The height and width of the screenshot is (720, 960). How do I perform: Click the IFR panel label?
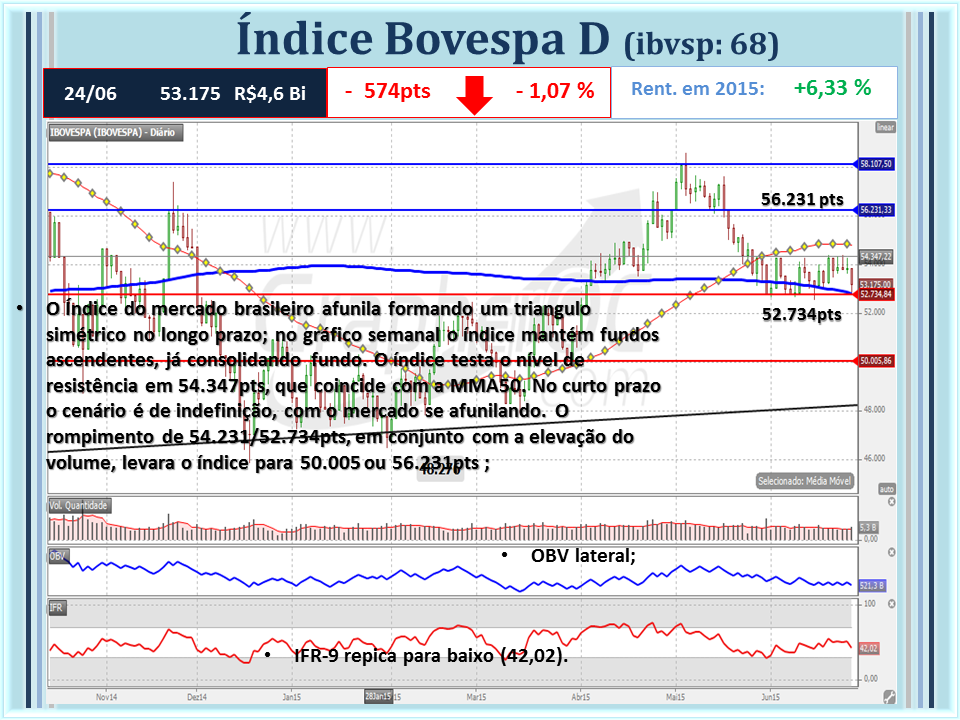(56, 607)
